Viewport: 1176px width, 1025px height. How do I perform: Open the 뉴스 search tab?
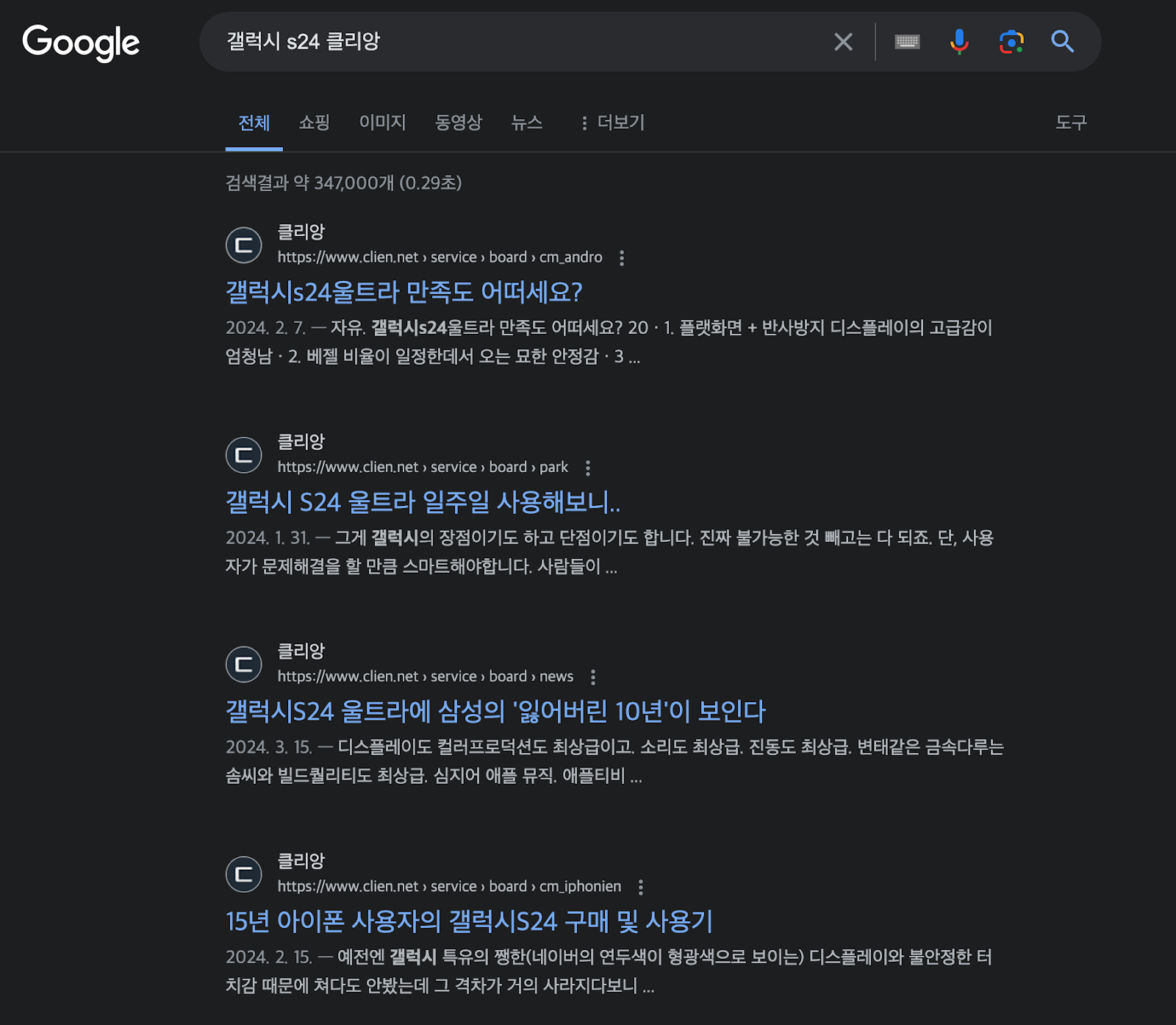coord(526,123)
